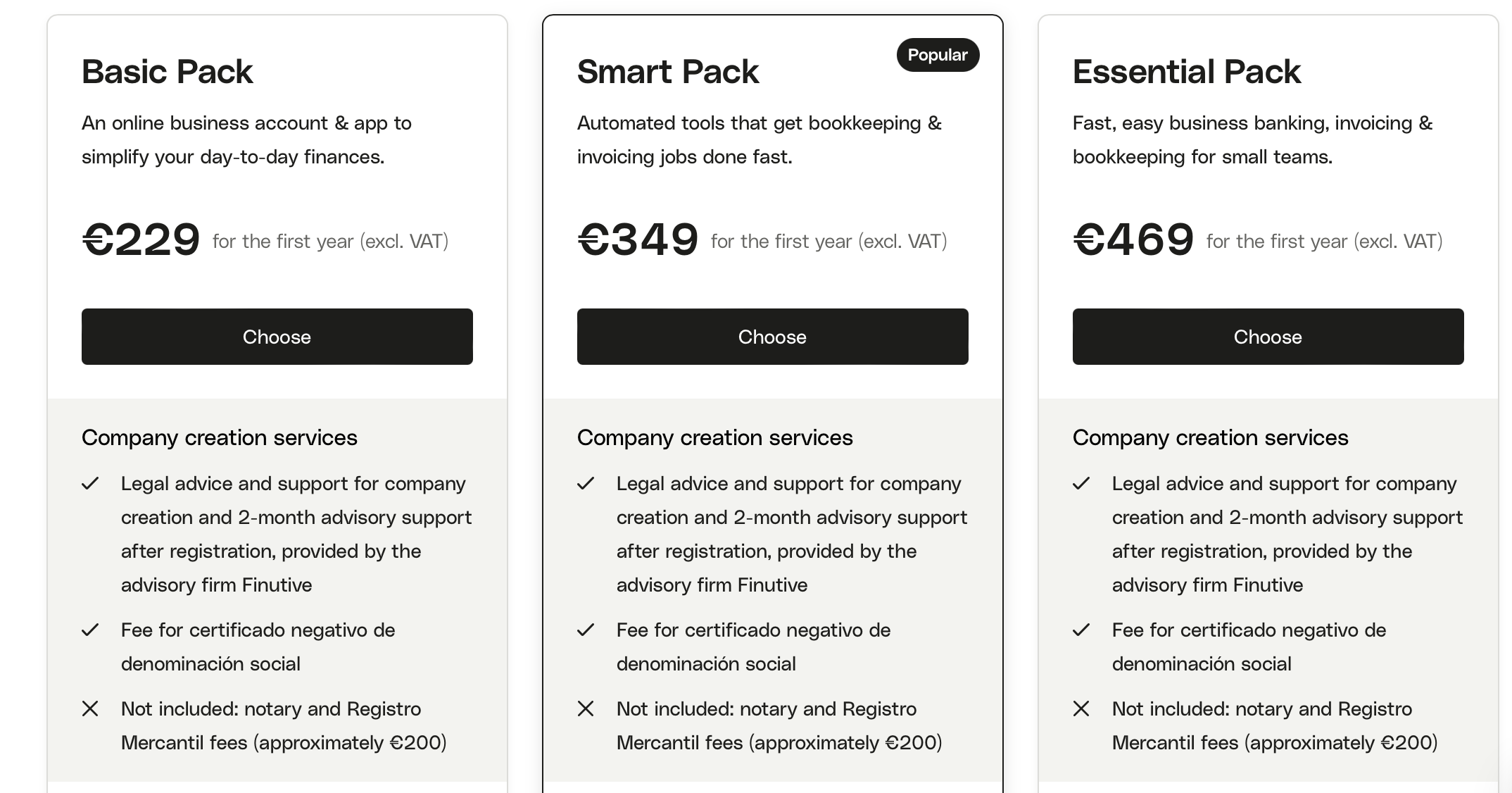Click the €469 first-year price
The width and height of the screenshot is (1512, 793).
coord(1133,239)
